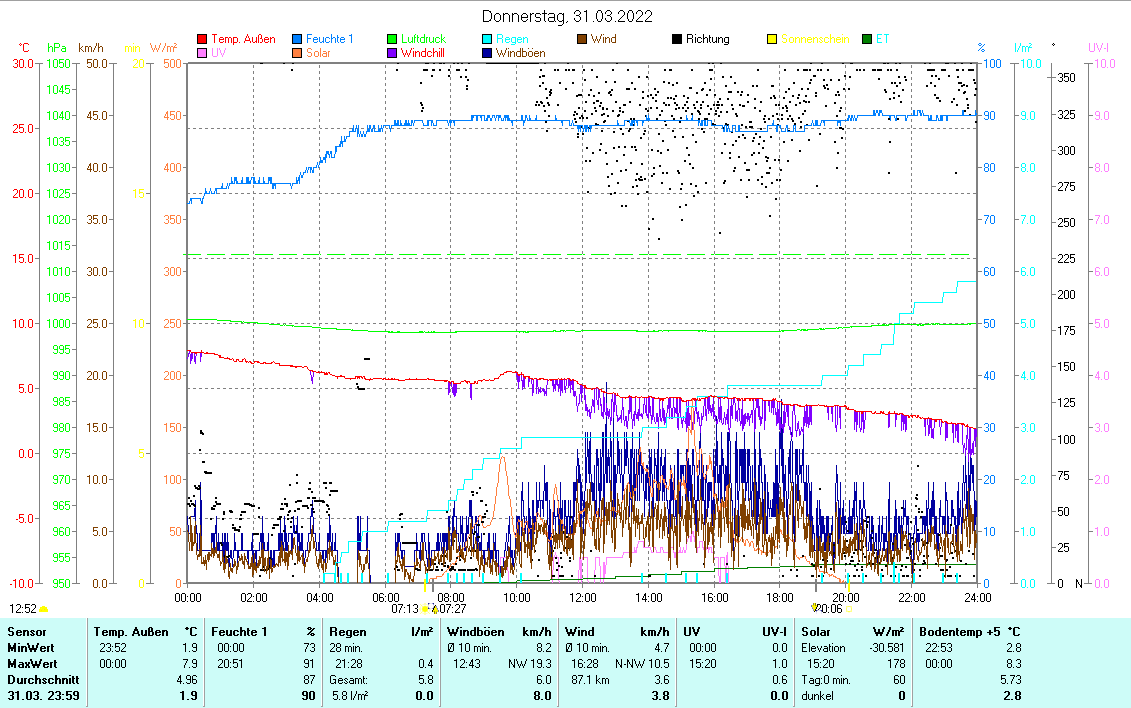1131x708 pixels.
Task: Click the yellow "min" axis unit label
Action: (x=132, y=48)
